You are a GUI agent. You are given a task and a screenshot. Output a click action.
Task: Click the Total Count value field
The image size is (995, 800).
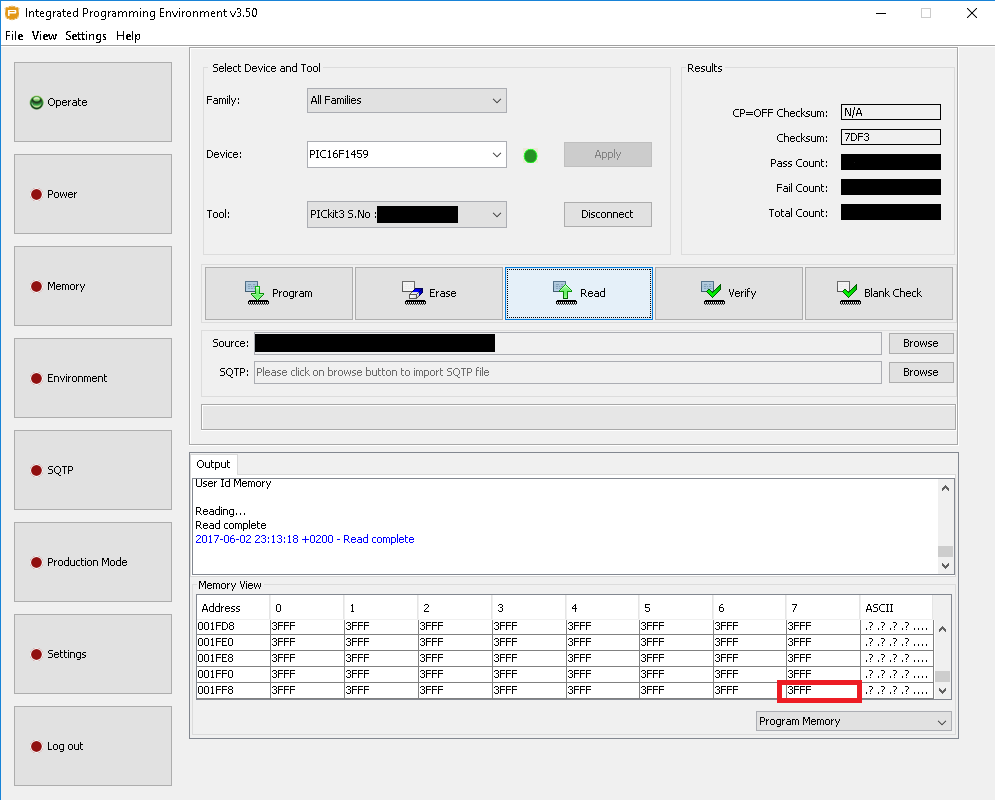(x=891, y=213)
